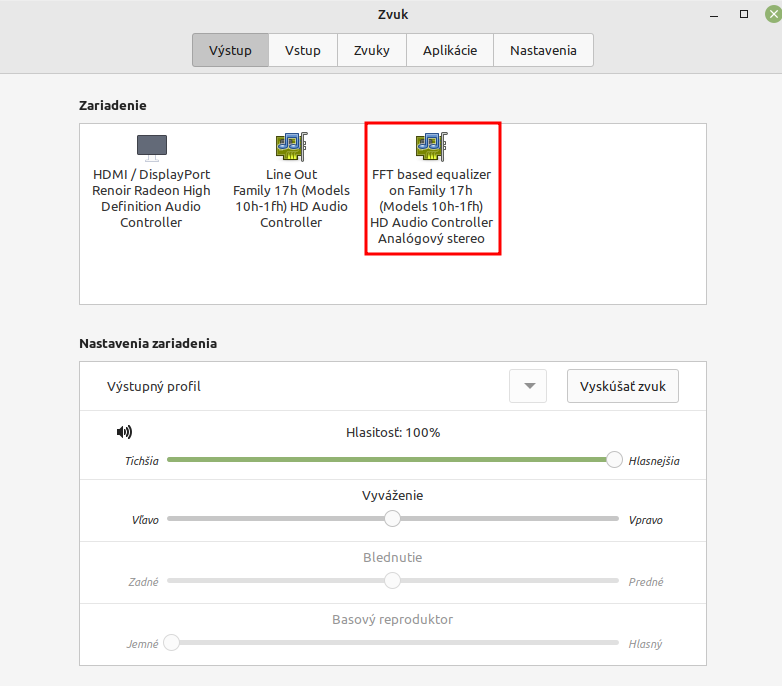Open the Zvuky tab
782x686 pixels.
tap(371, 50)
